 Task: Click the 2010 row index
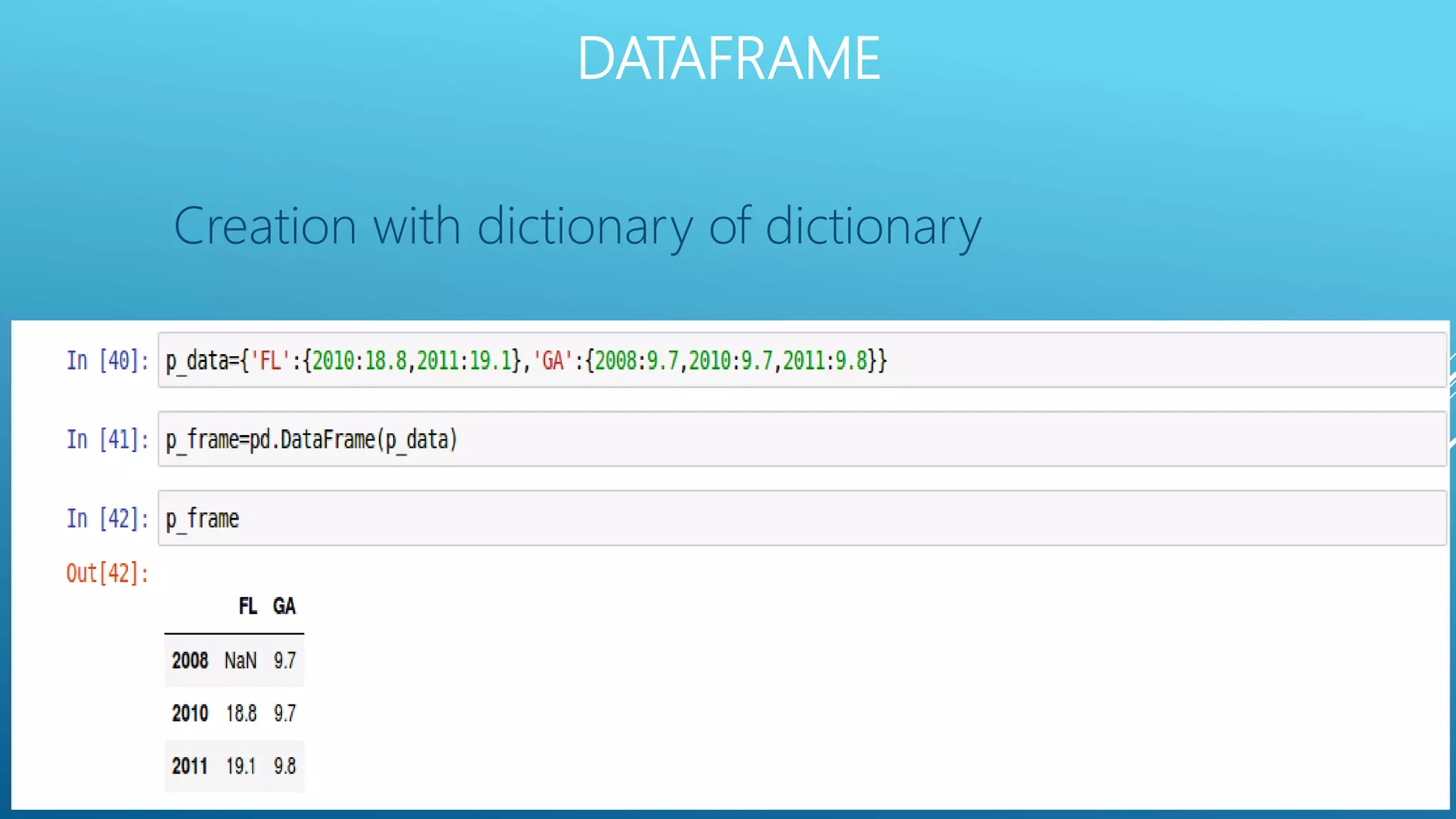190,713
